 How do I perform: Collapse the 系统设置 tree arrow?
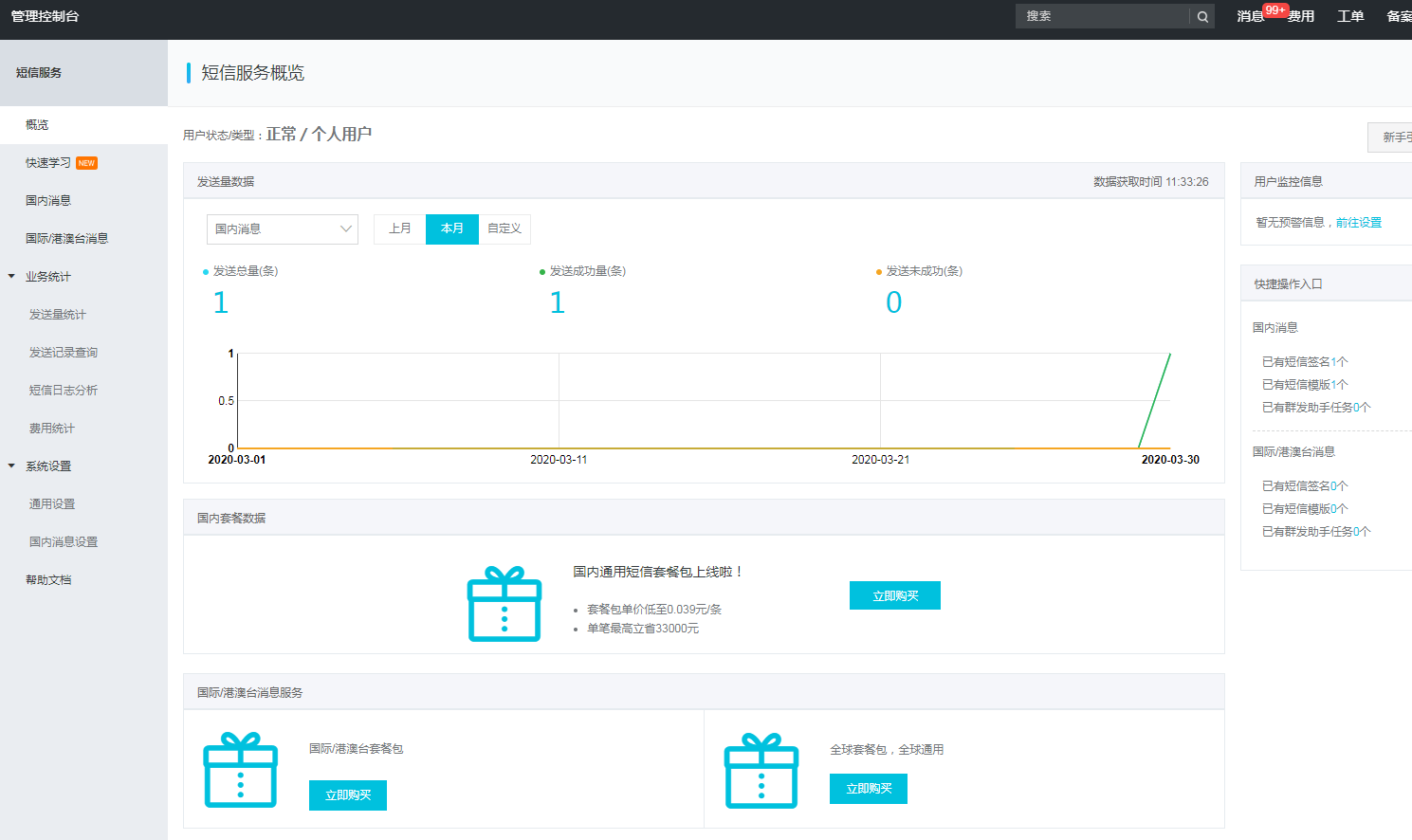click(11, 466)
